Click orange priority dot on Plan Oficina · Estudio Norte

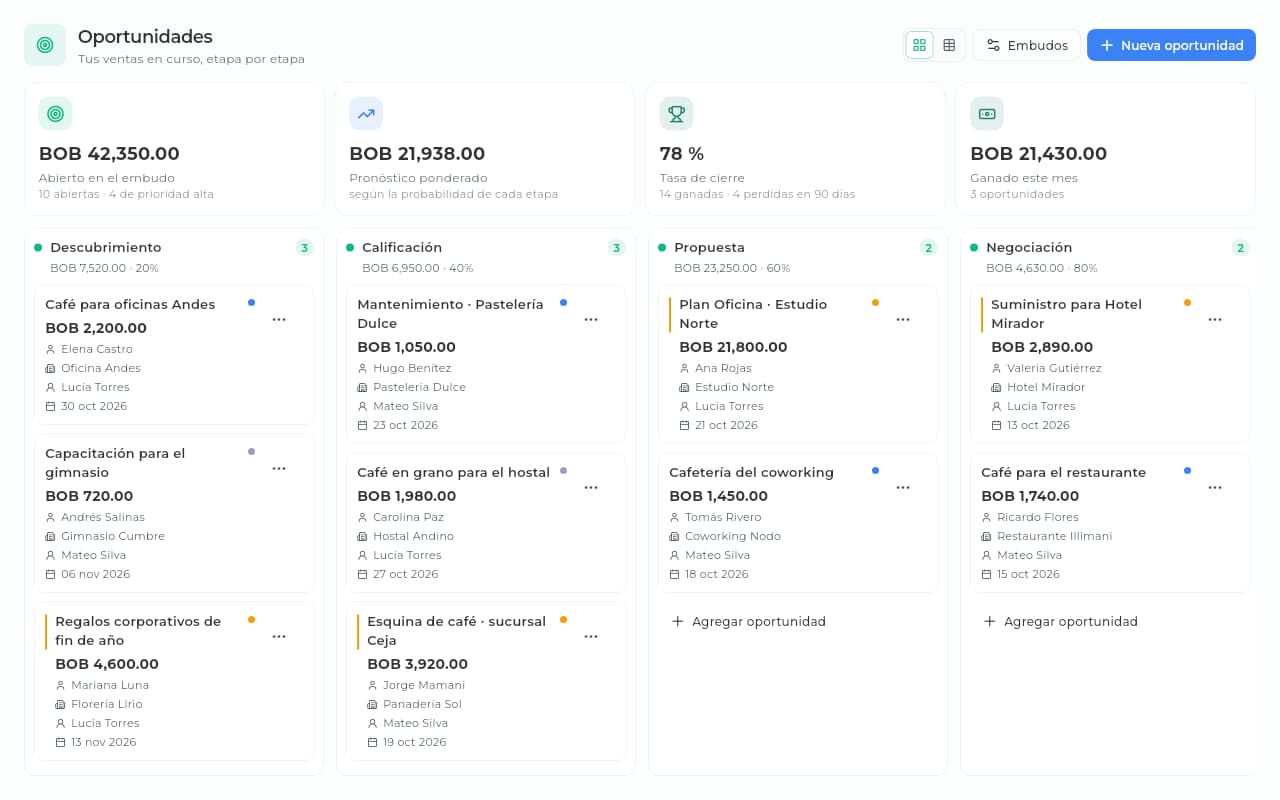pyautogui.click(x=875, y=302)
